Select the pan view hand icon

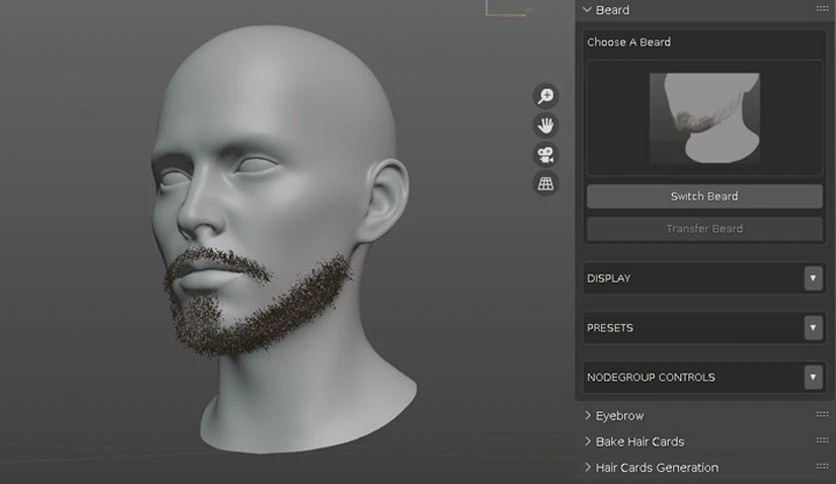[x=545, y=126]
